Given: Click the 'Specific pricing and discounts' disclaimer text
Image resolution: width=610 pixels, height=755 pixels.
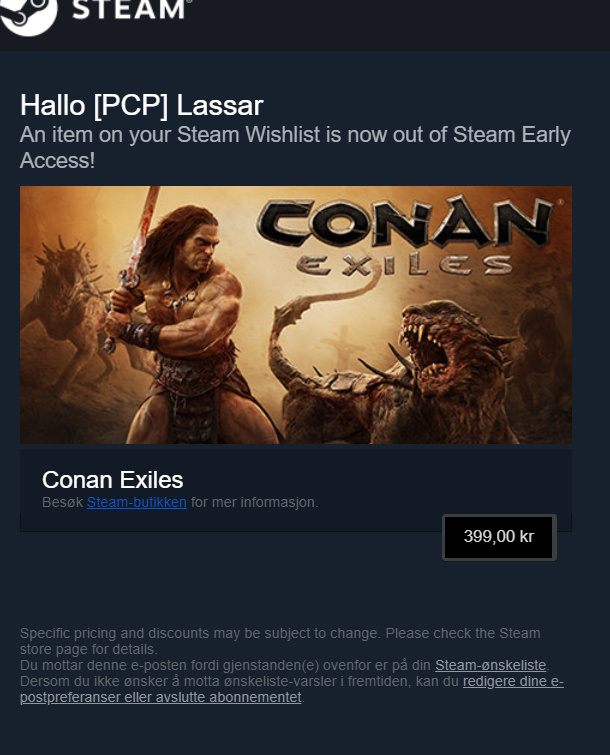Looking at the screenshot, I should tap(280, 641).
